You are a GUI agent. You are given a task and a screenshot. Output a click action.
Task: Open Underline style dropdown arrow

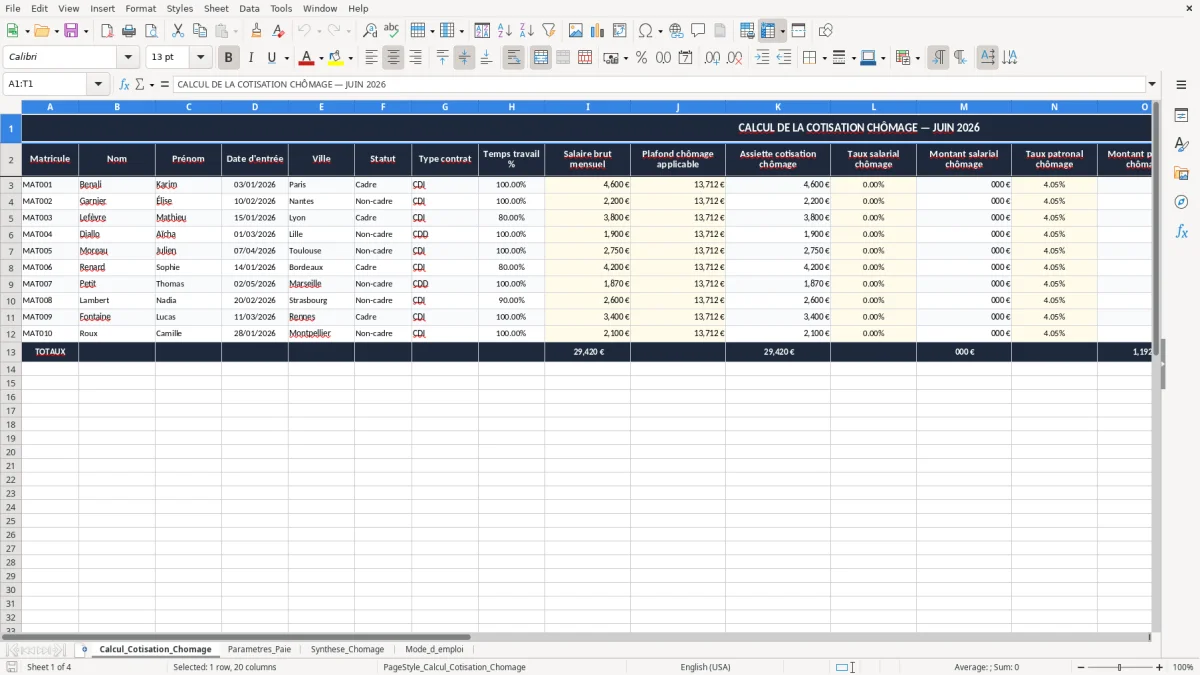[286, 58]
